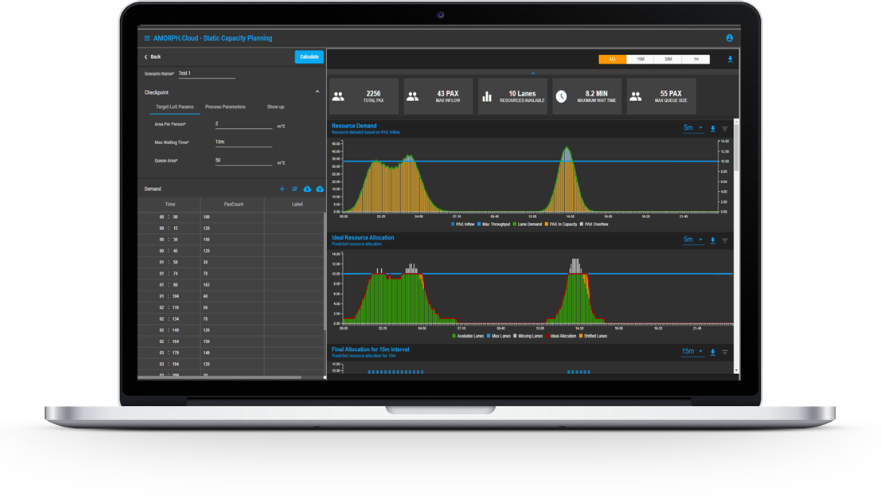
Task: Click the Max Waiting Time input
Action: 244,142
